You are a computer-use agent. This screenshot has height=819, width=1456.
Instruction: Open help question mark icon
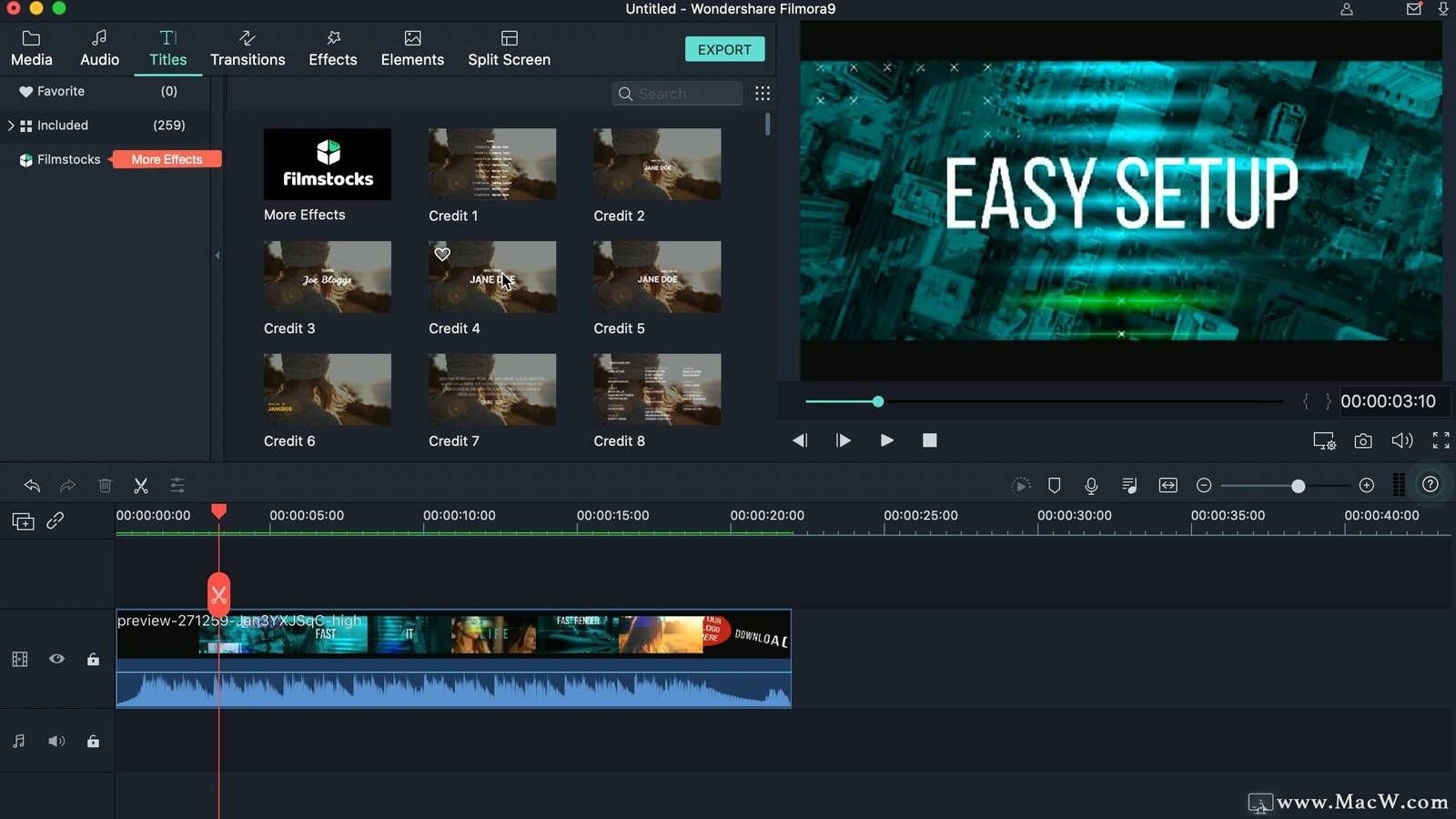point(1431,484)
